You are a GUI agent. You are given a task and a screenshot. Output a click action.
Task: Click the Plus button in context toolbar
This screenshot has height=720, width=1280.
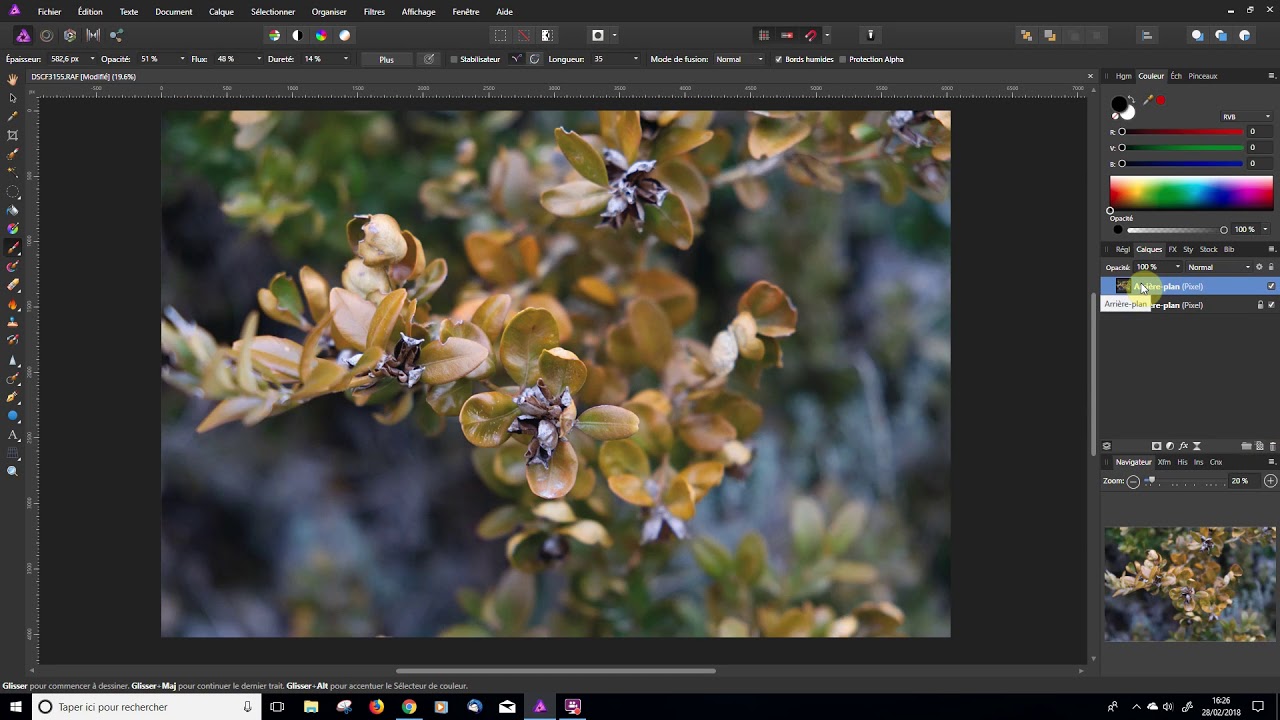tap(386, 59)
